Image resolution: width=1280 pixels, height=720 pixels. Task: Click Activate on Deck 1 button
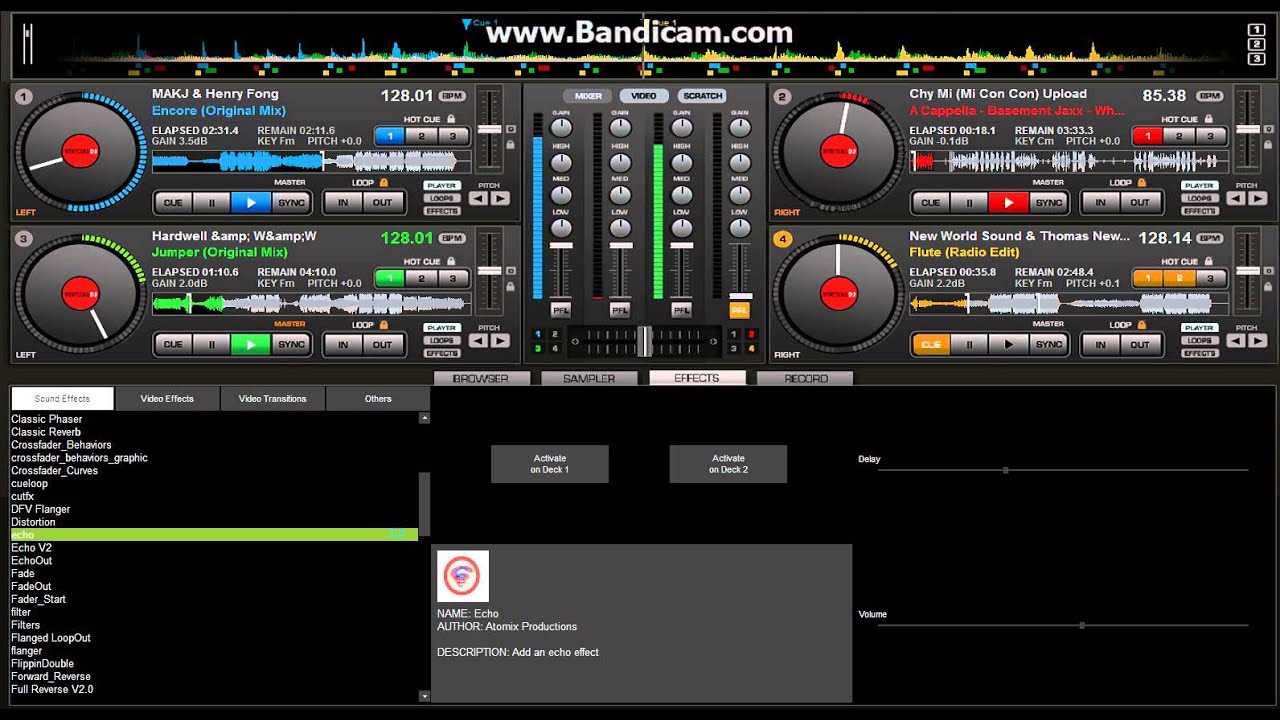pos(549,464)
